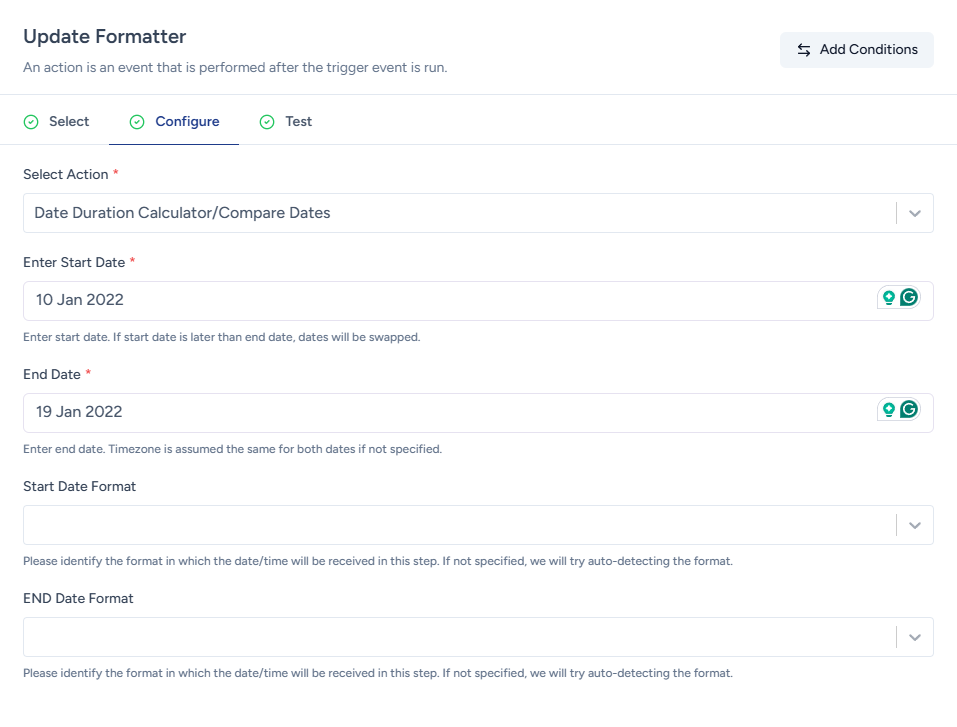The image size is (957, 727).
Task: Open the END Date Format dropdown chevron
Action: (914, 637)
